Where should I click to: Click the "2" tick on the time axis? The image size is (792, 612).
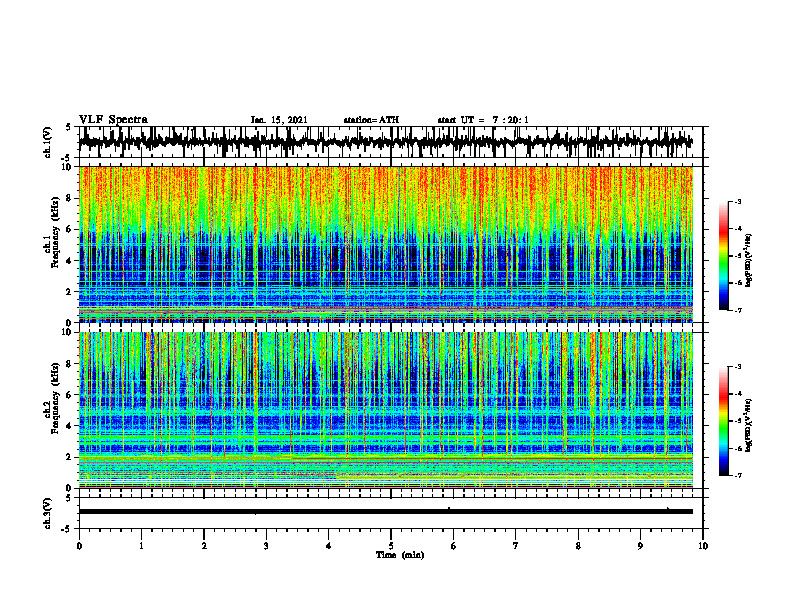[204, 546]
